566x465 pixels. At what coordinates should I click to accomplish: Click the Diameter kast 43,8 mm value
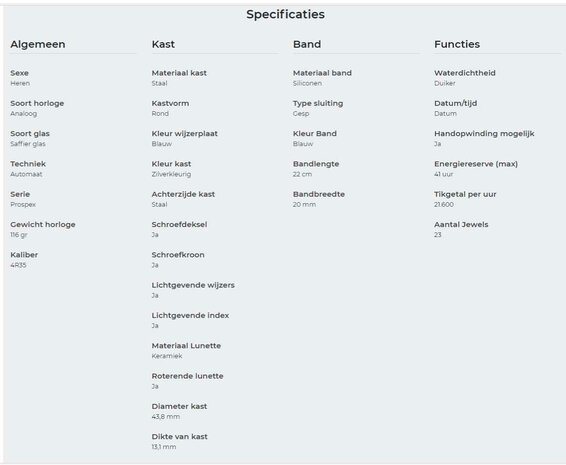pyautogui.click(x=166, y=417)
